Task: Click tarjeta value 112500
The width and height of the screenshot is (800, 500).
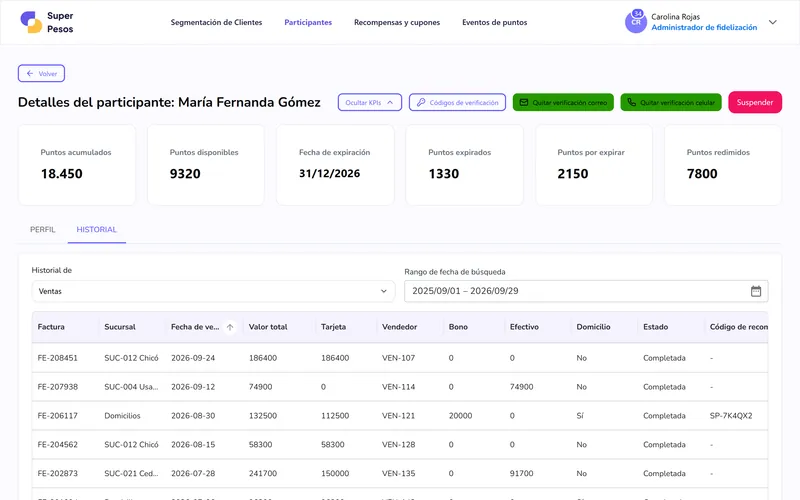Action: click(335, 416)
